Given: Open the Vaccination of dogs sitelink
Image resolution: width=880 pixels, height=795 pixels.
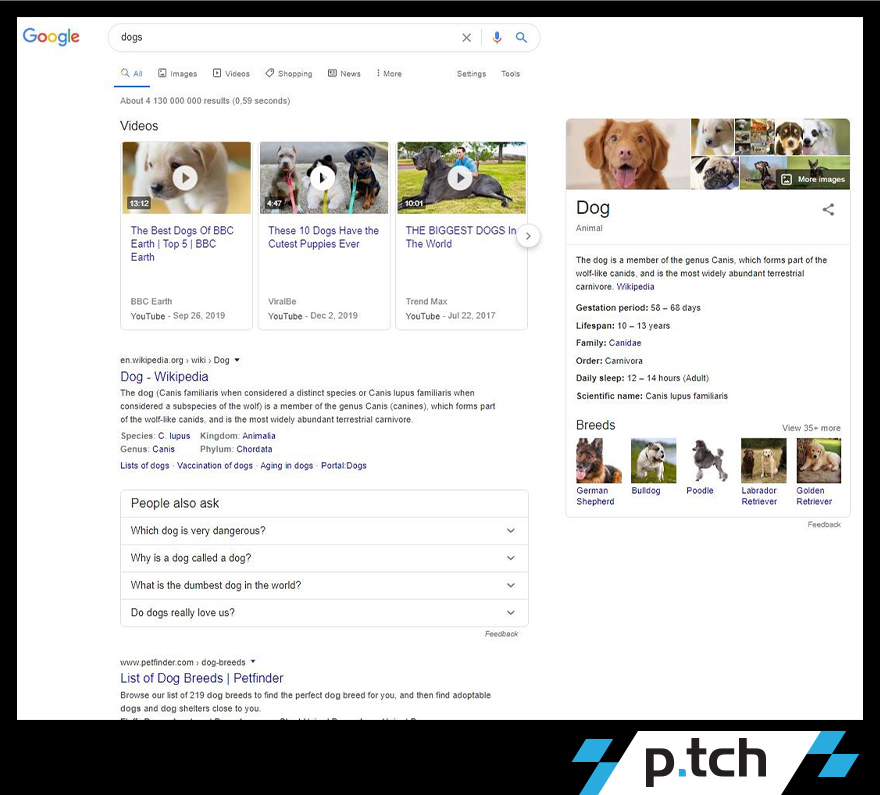Looking at the screenshot, I should coord(215,466).
